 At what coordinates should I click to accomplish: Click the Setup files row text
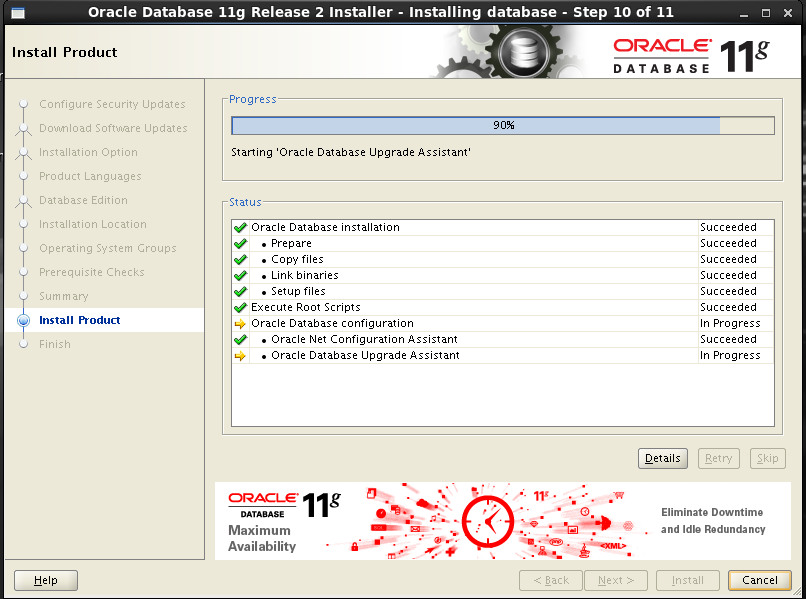298,291
